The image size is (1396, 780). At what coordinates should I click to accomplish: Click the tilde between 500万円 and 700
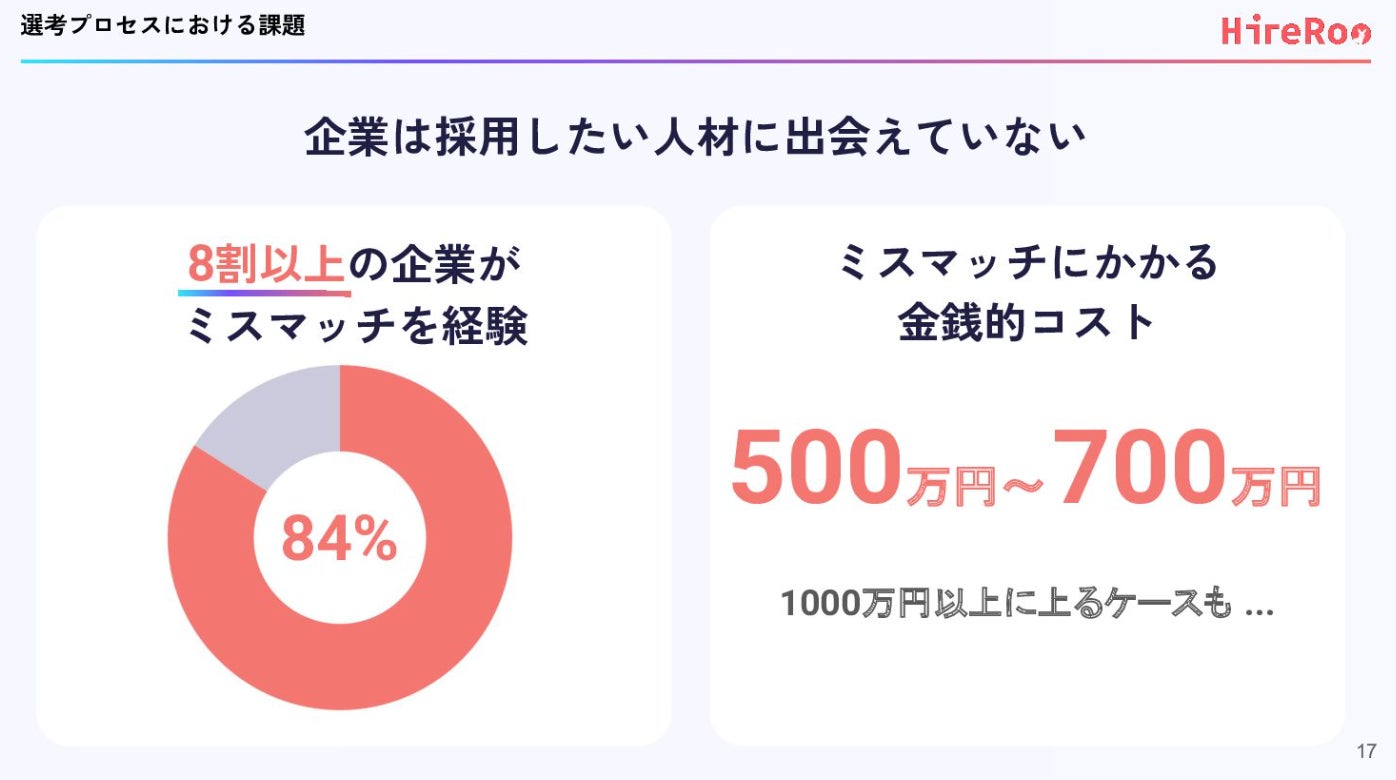(1022, 484)
